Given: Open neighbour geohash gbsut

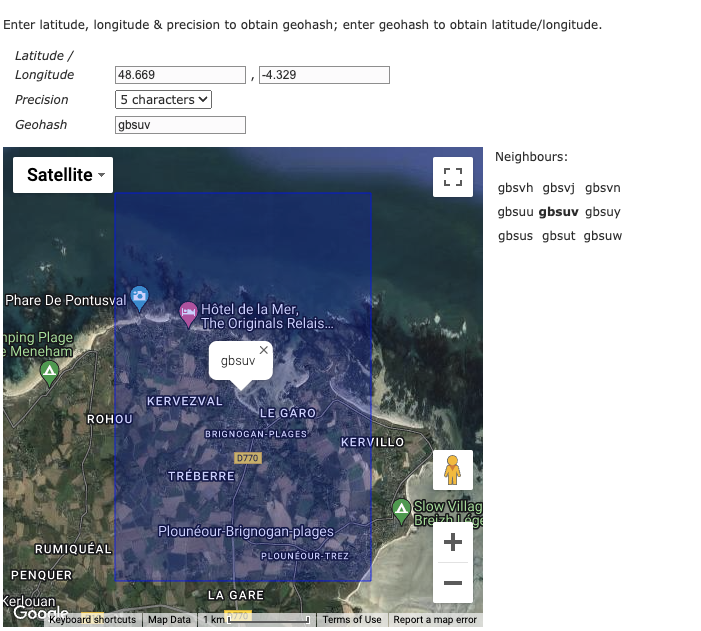Looking at the screenshot, I should pyautogui.click(x=559, y=236).
